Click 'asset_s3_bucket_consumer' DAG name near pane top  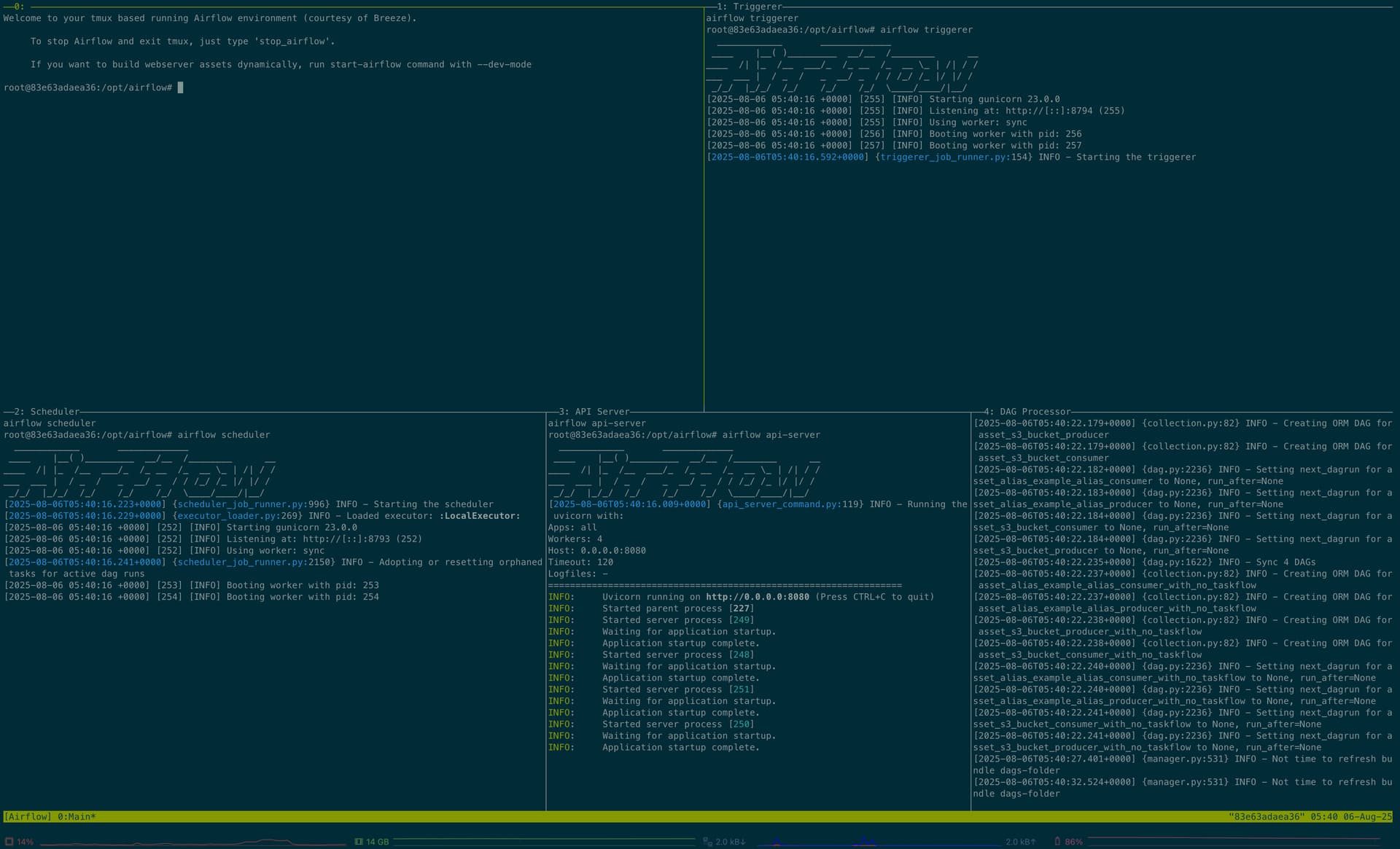pos(1043,458)
